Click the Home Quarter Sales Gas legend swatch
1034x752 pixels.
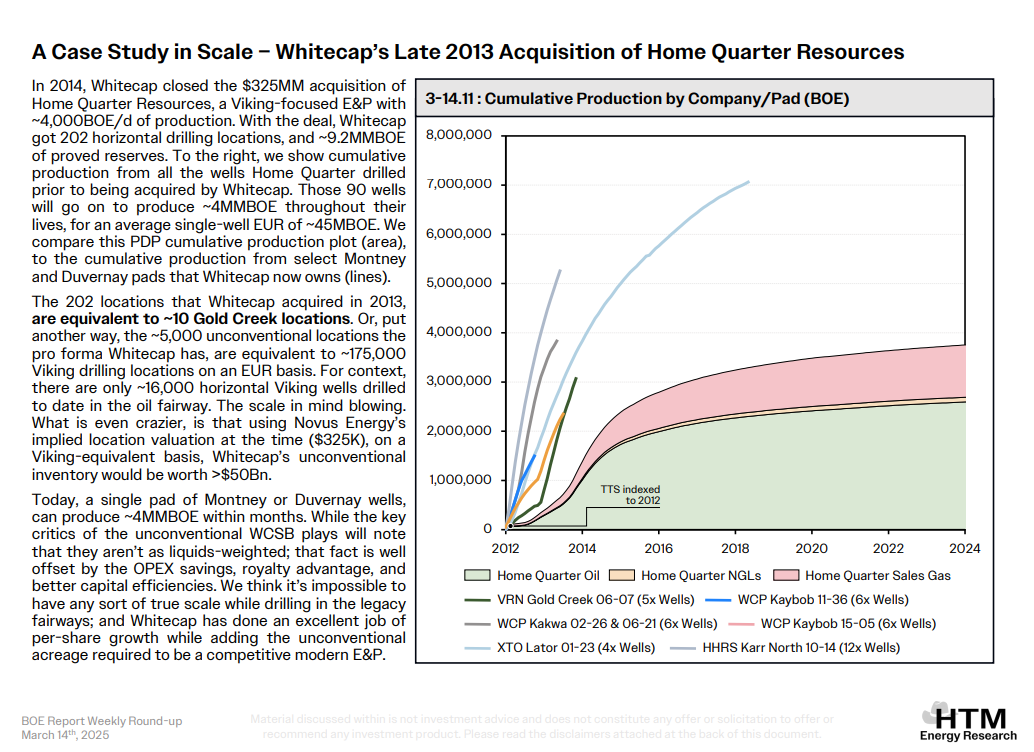click(785, 575)
